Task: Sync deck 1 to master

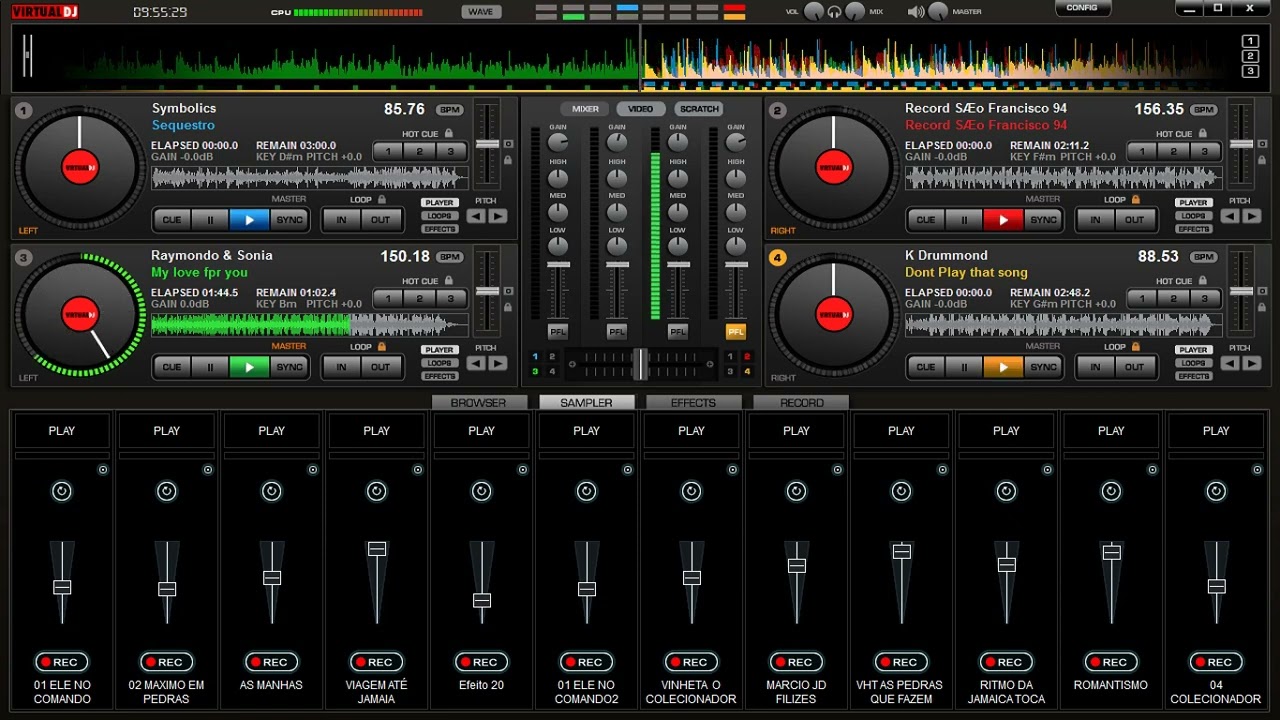Action: coord(289,220)
